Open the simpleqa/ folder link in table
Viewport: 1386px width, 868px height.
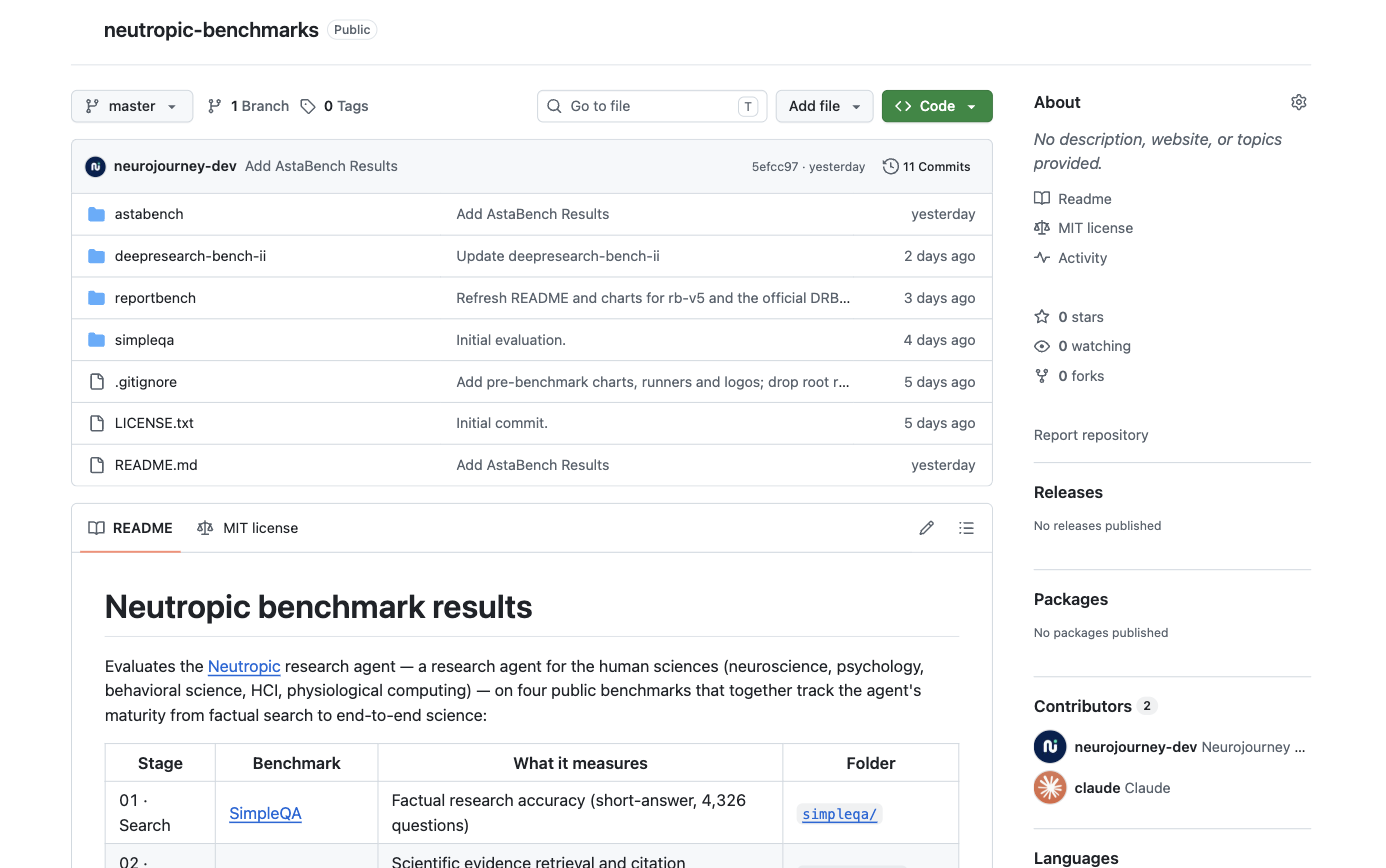[x=840, y=814]
